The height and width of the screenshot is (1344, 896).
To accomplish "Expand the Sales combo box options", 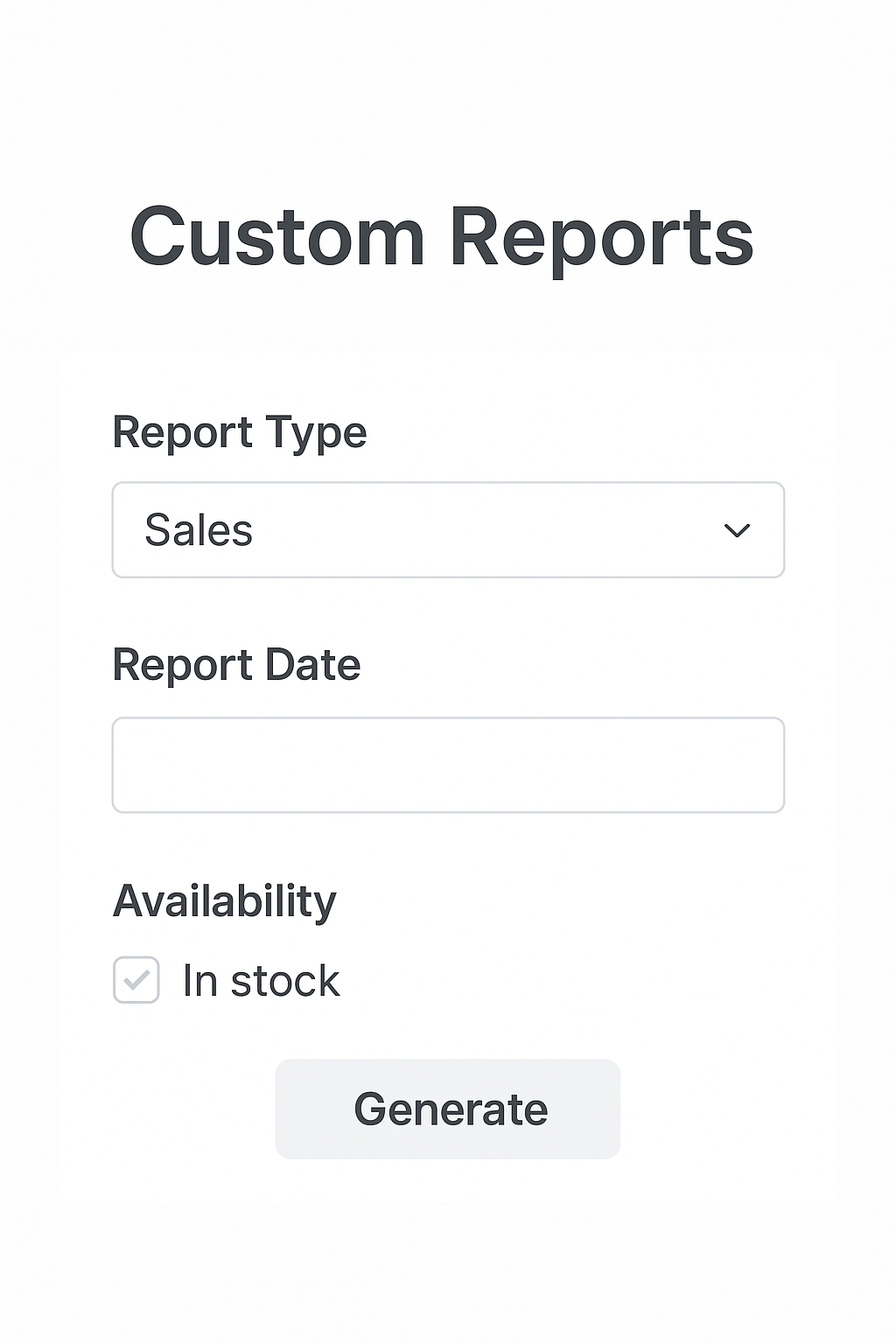I will click(x=448, y=529).
